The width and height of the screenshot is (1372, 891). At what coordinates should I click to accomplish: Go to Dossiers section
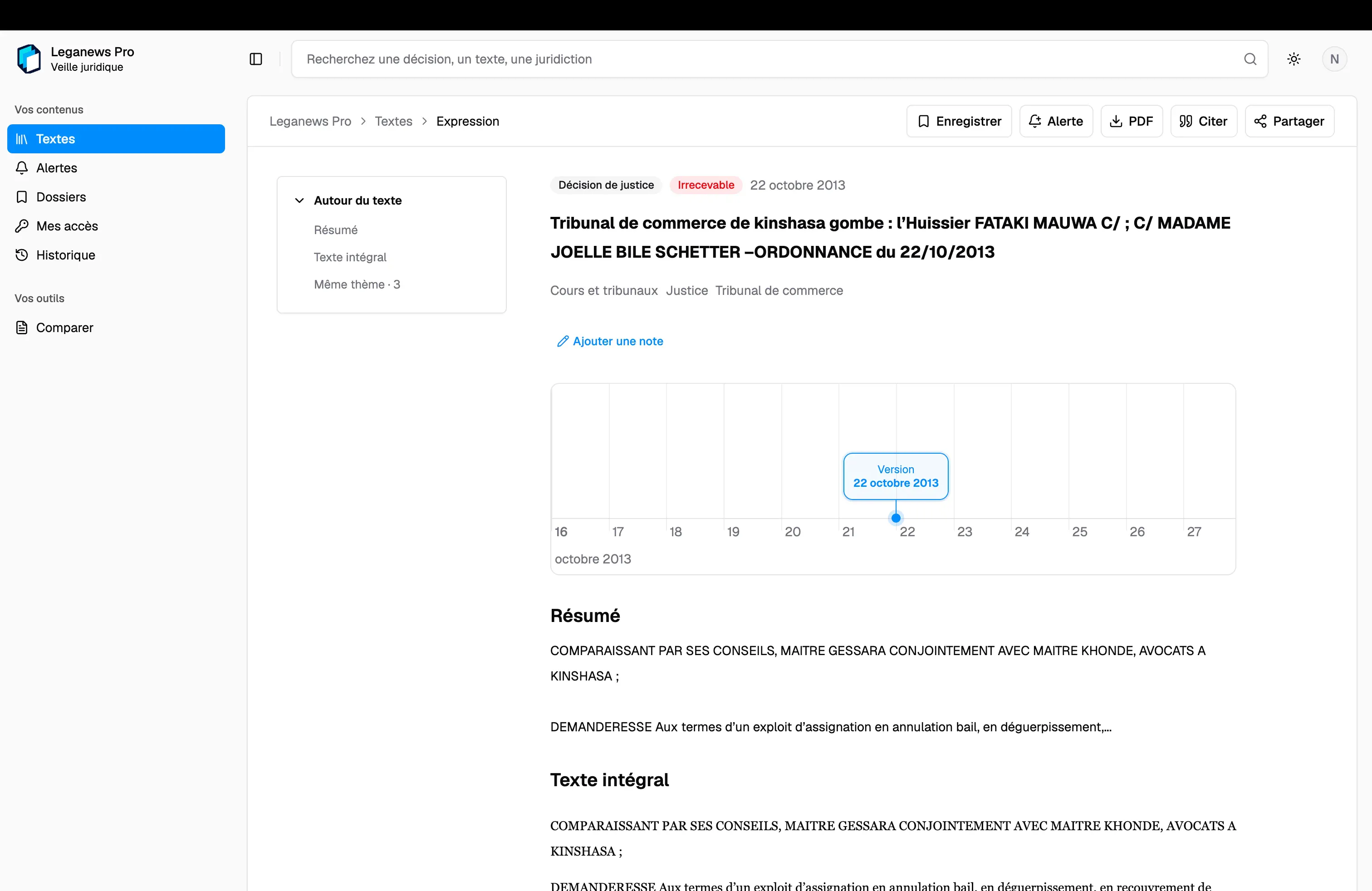[116, 197]
